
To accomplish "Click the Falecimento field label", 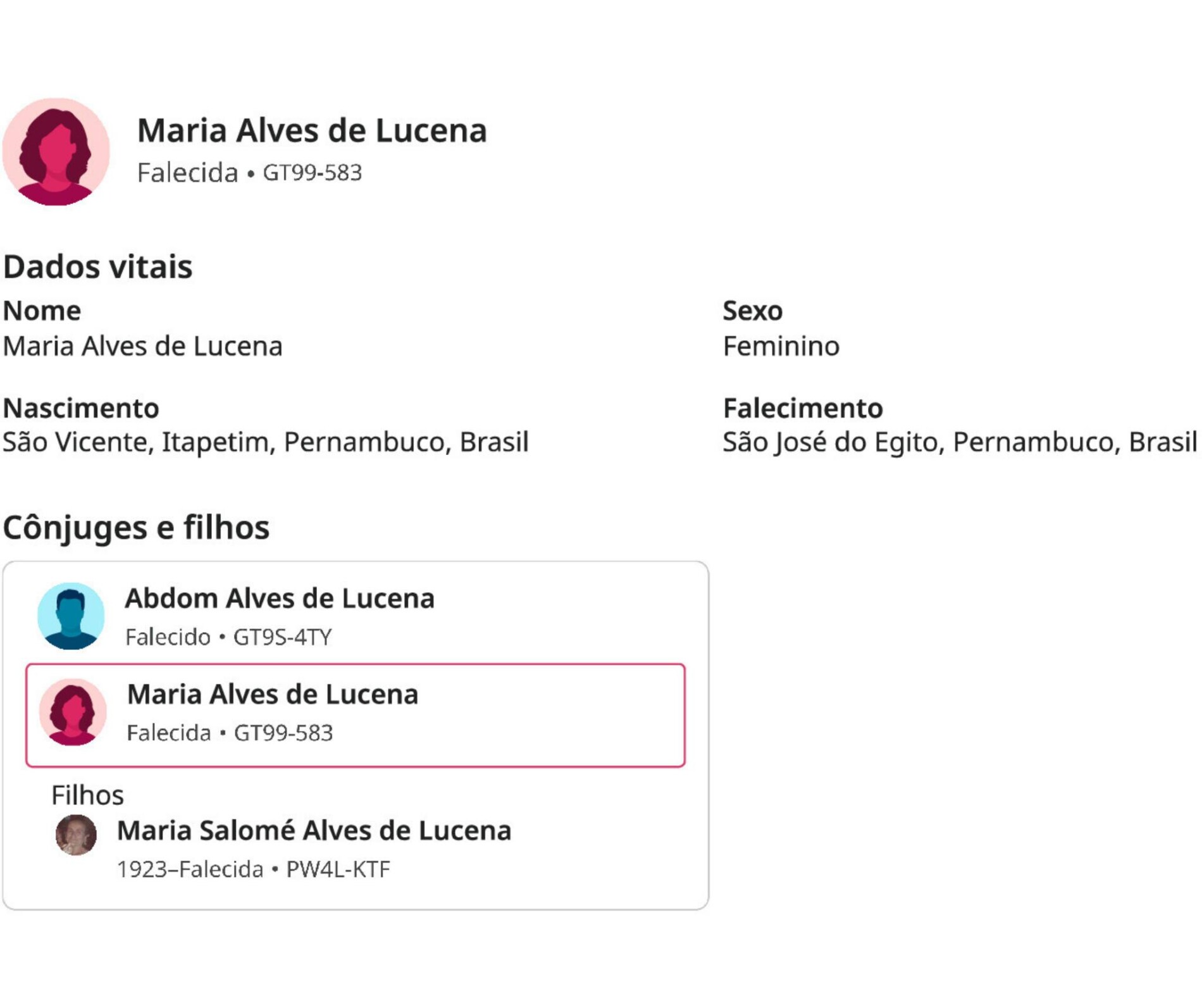I will tap(802, 408).
